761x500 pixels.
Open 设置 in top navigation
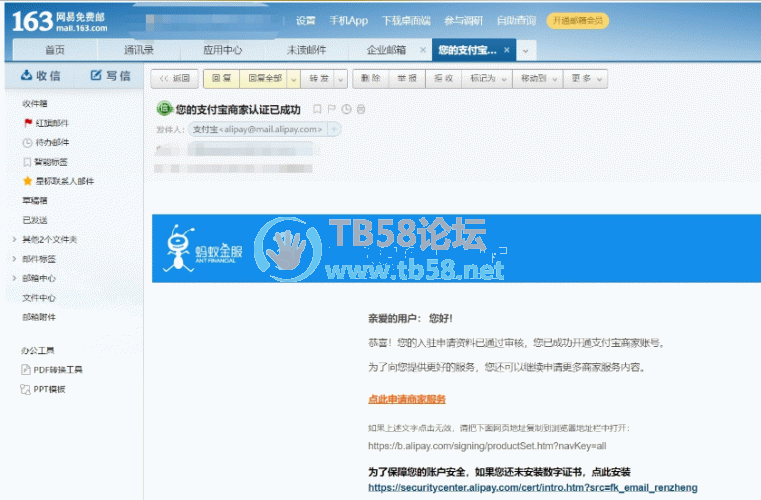tap(306, 21)
